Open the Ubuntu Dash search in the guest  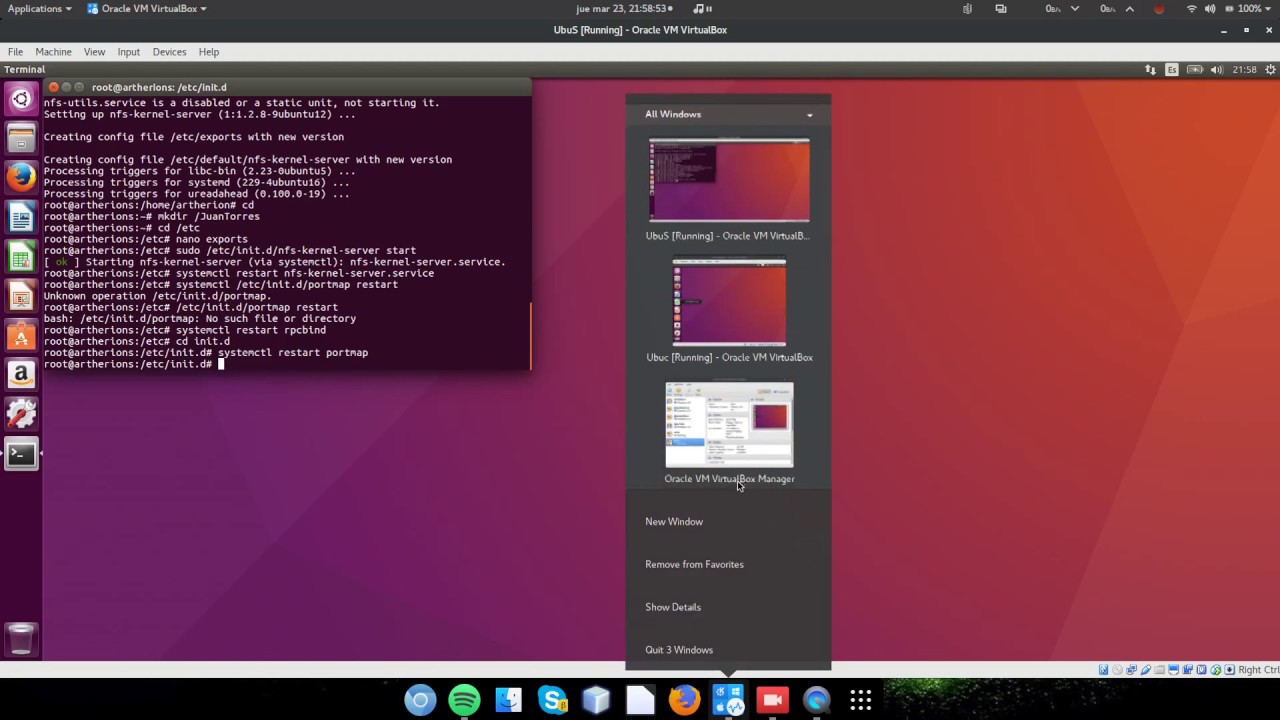click(x=21, y=99)
